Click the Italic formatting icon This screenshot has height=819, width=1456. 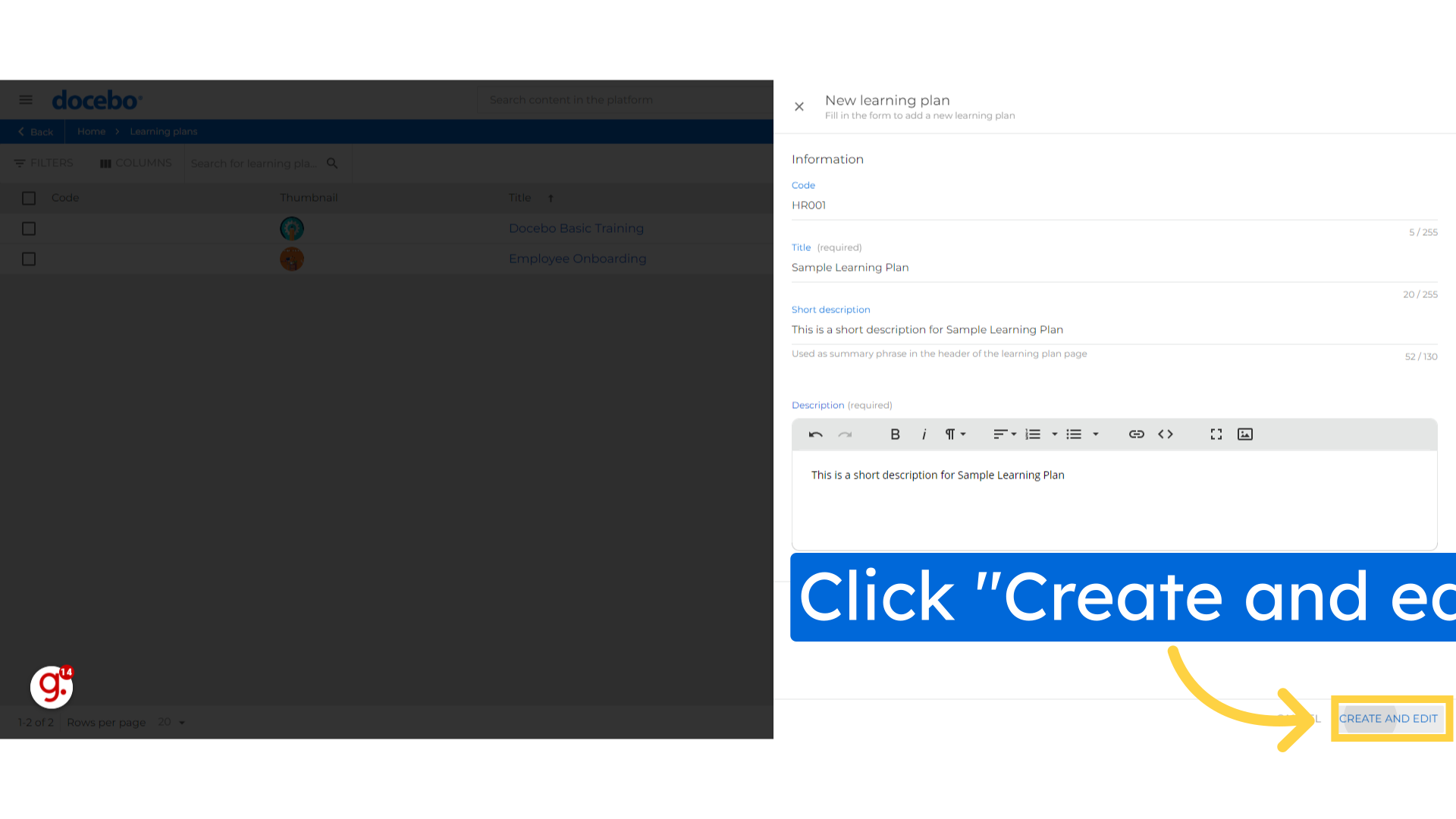click(924, 434)
